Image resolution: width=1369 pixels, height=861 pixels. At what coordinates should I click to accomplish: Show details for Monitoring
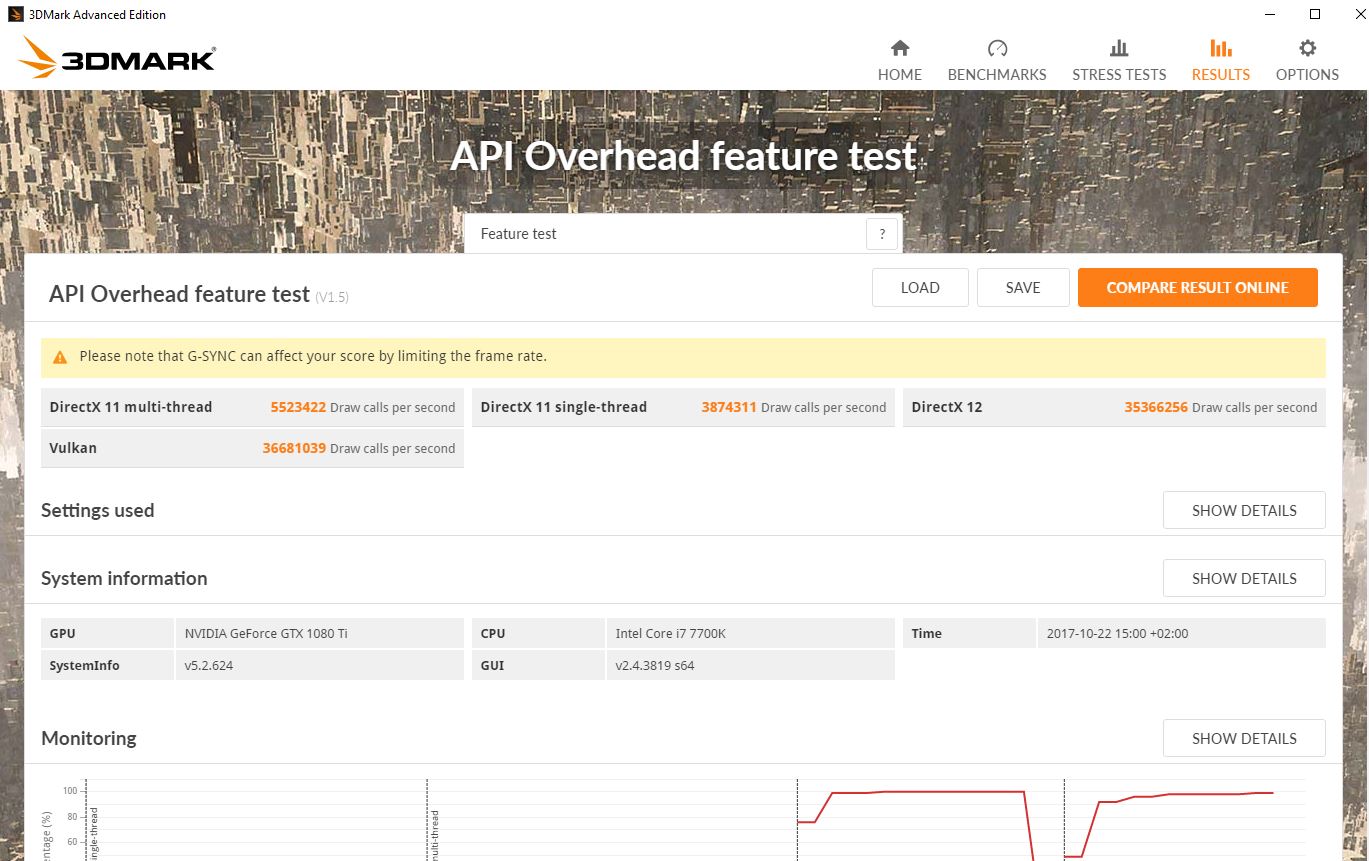[x=1244, y=738]
